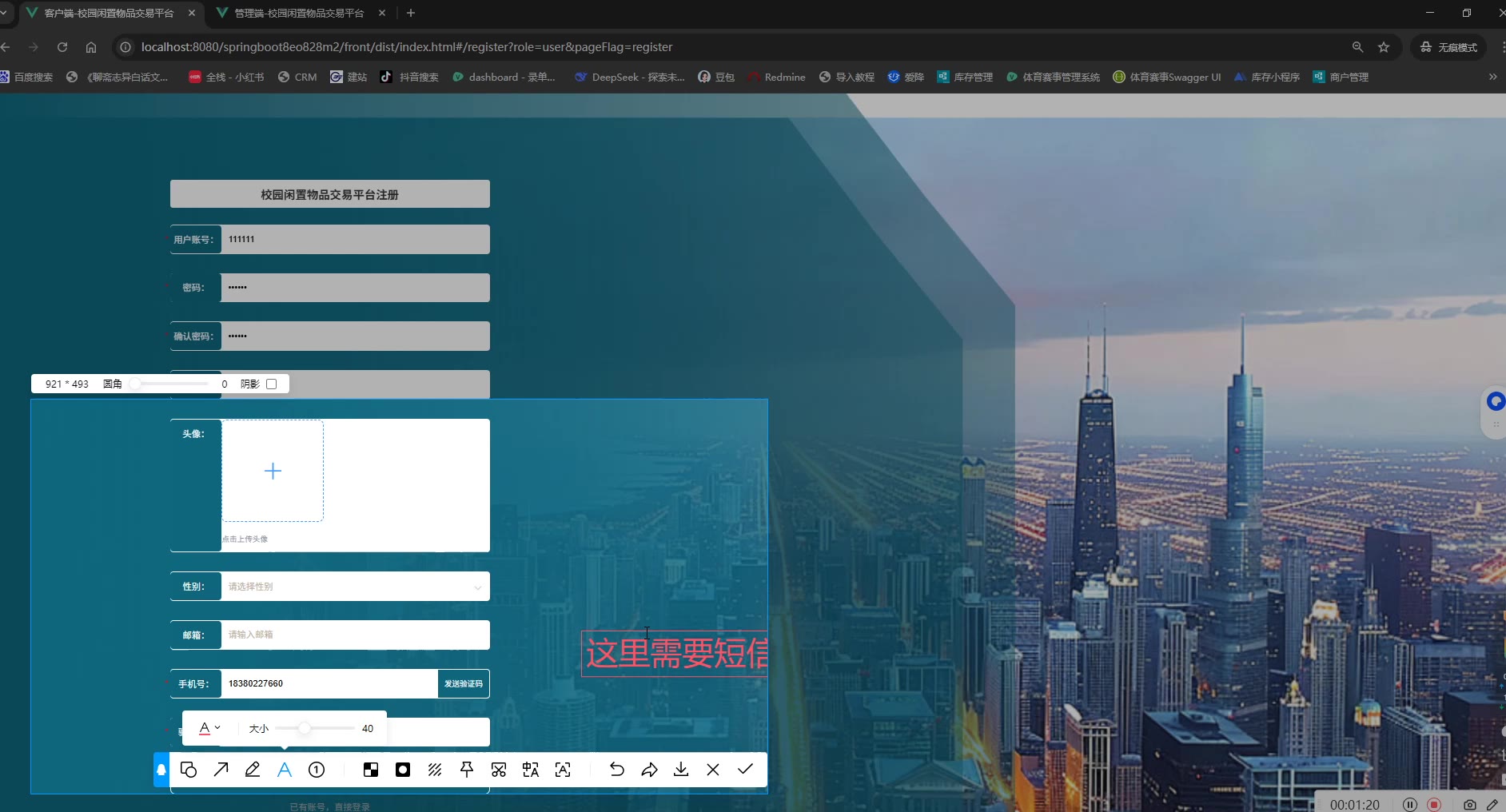
Task: Click the 发送验证码 button
Action: point(464,684)
